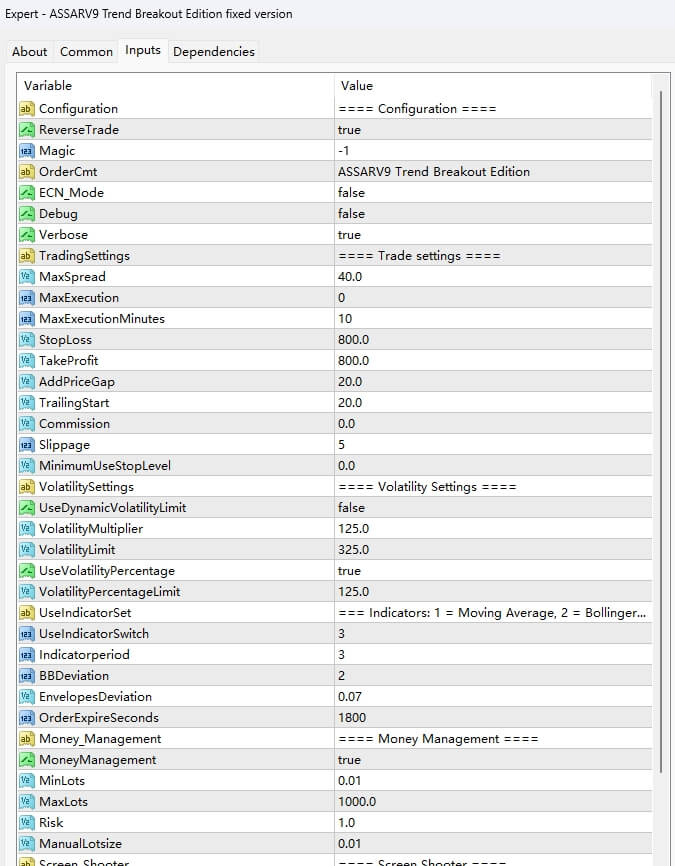Image resolution: width=675 pixels, height=866 pixels.
Task: Open the Dependencies tab
Action: [214, 52]
